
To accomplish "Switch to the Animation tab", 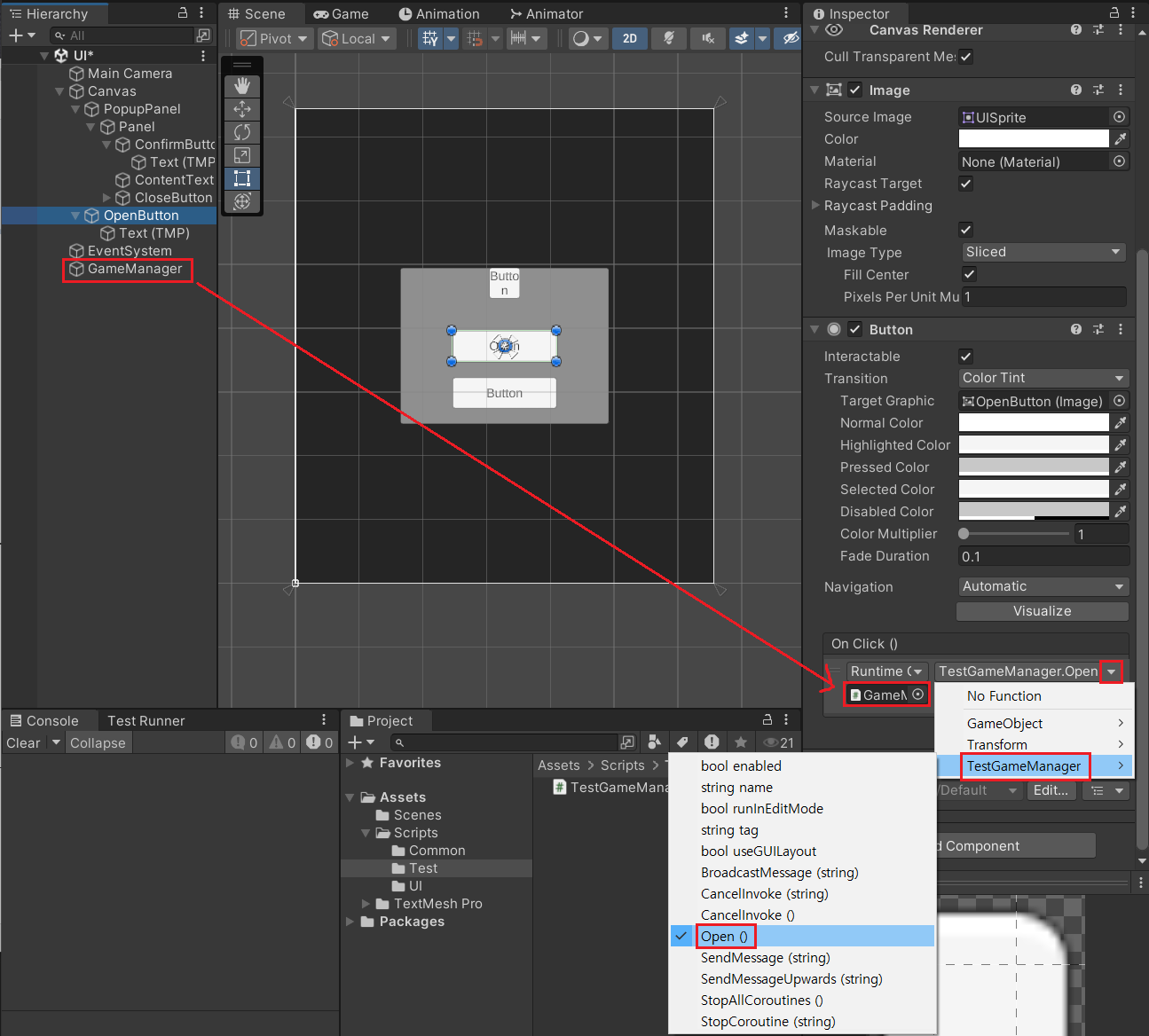I will tap(439, 14).
